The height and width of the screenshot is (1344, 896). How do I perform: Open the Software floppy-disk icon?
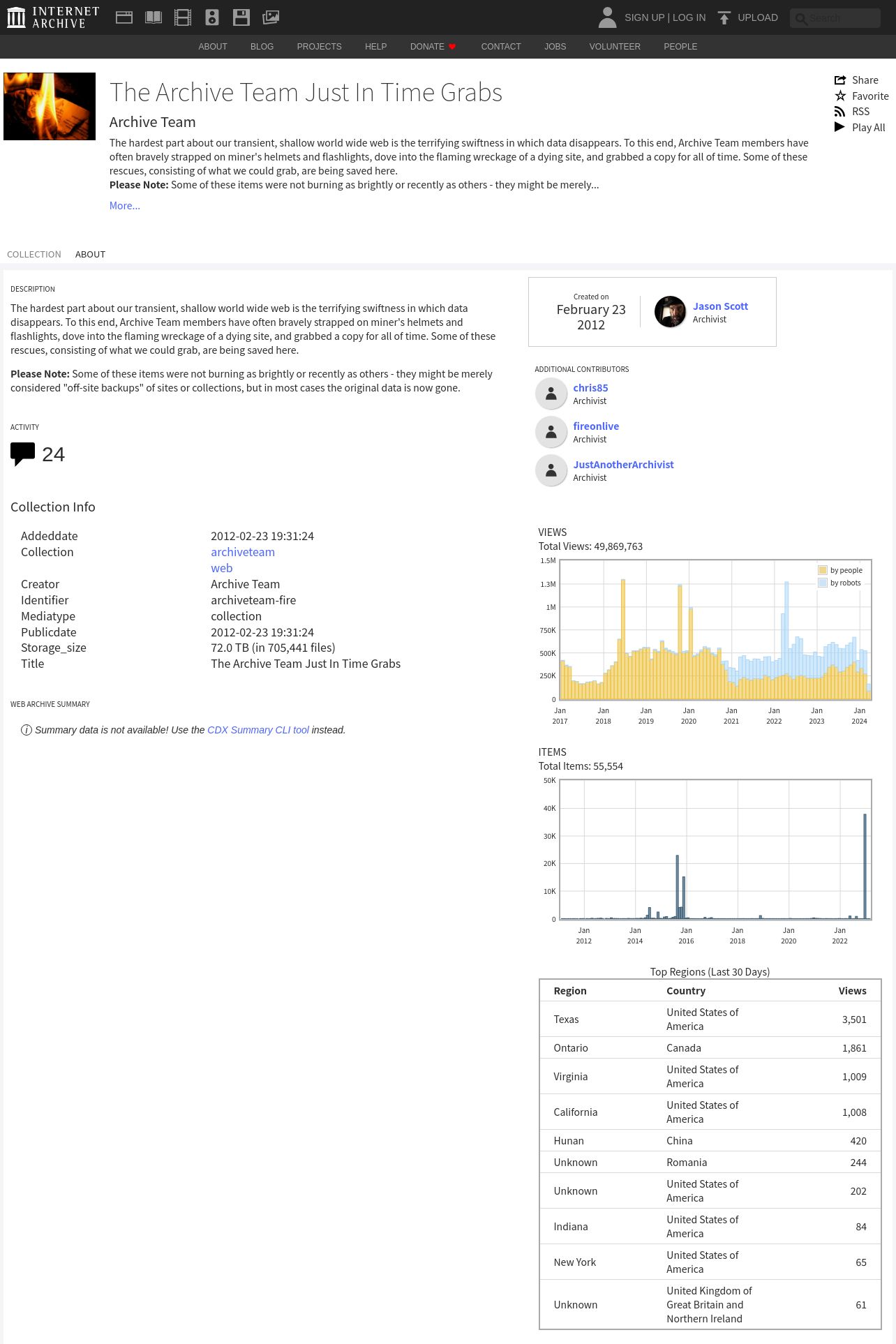[241, 17]
